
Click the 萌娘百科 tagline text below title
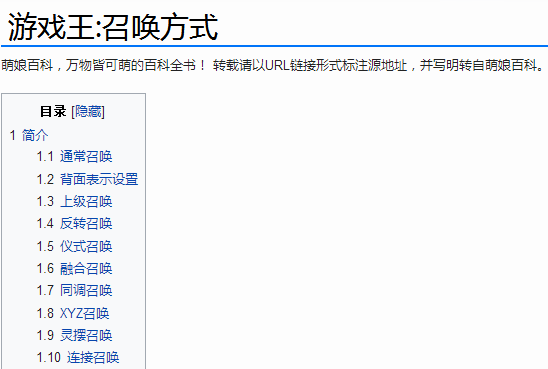pos(104,65)
